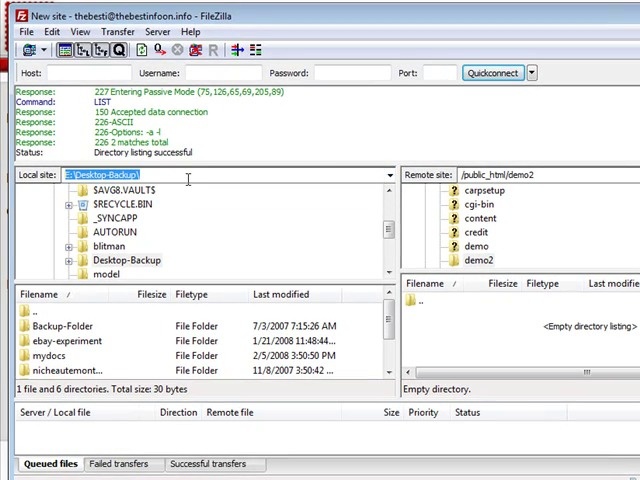The width and height of the screenshot is (640, 480).
Task: Open the Site Manager icon
Action: tap(29, 50)
